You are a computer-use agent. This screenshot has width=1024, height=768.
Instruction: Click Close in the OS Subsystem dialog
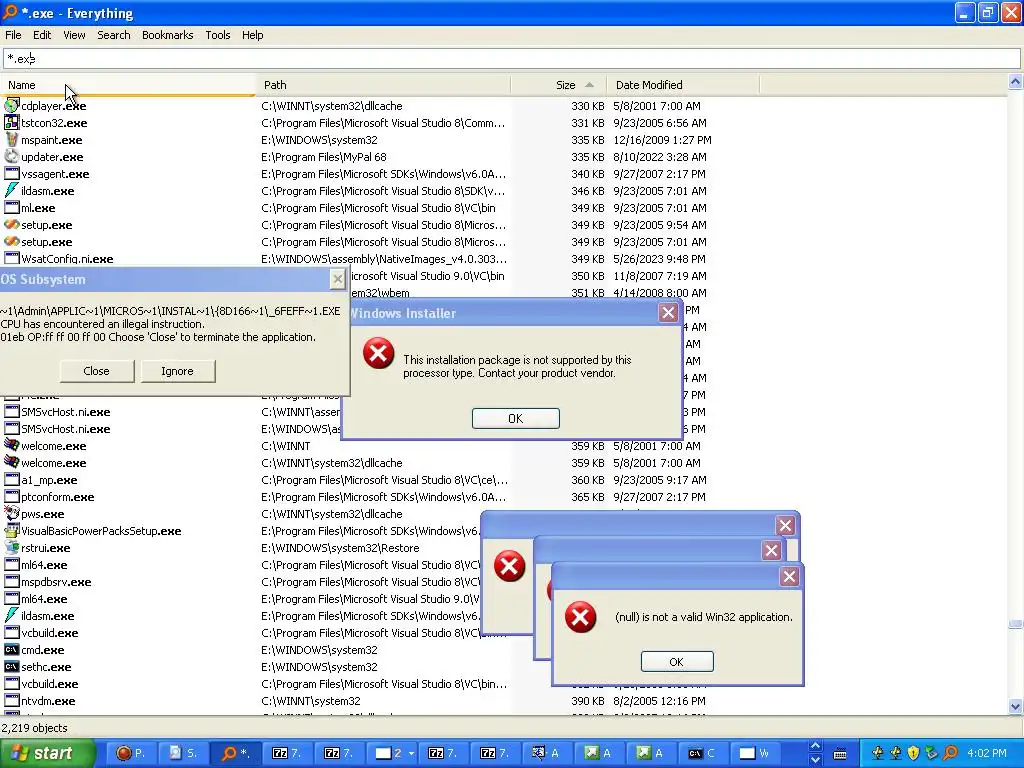point(97,371)
